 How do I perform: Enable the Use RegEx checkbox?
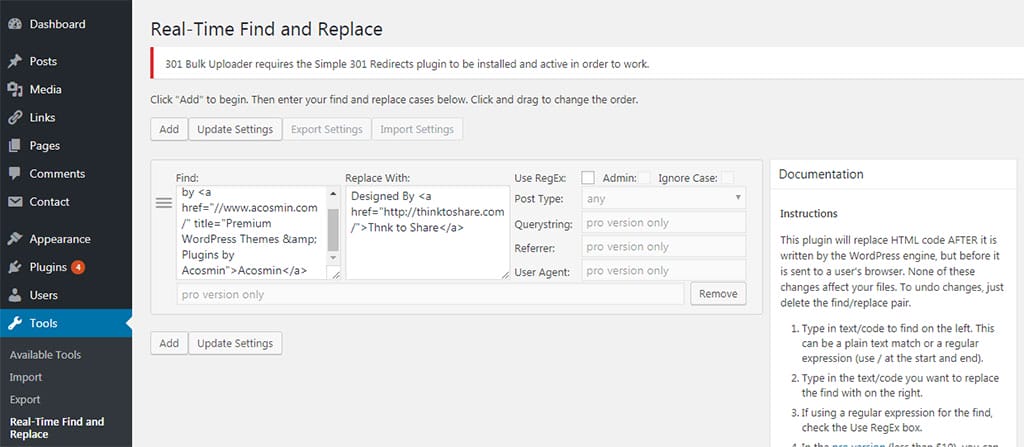click(588, 178)
